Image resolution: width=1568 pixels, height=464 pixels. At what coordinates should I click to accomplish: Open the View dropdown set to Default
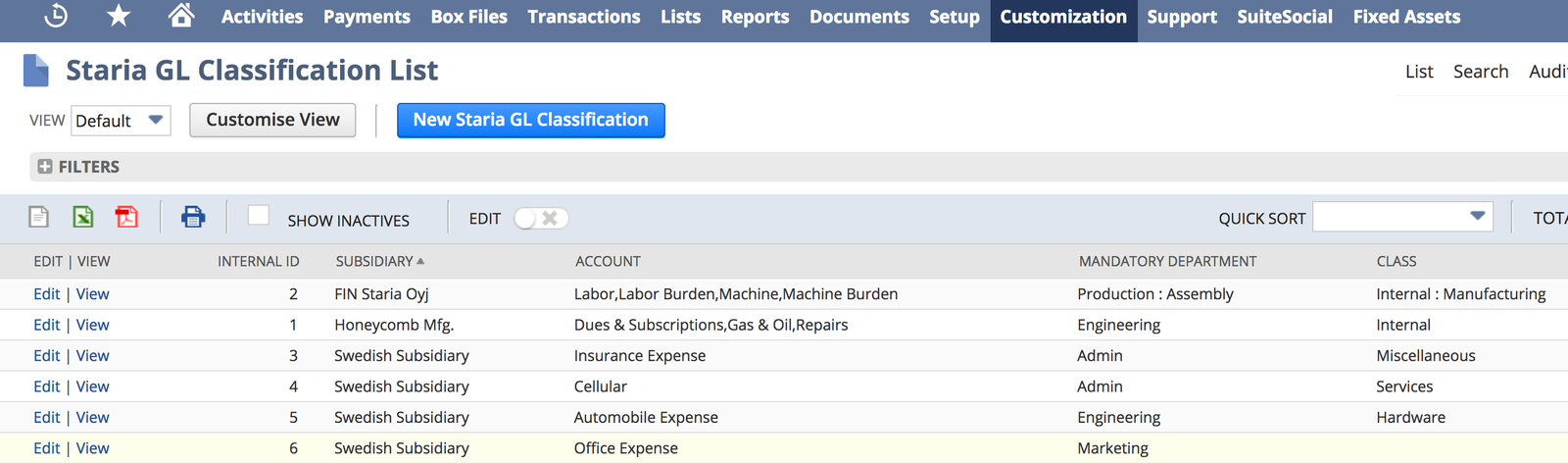click(121, 121)
